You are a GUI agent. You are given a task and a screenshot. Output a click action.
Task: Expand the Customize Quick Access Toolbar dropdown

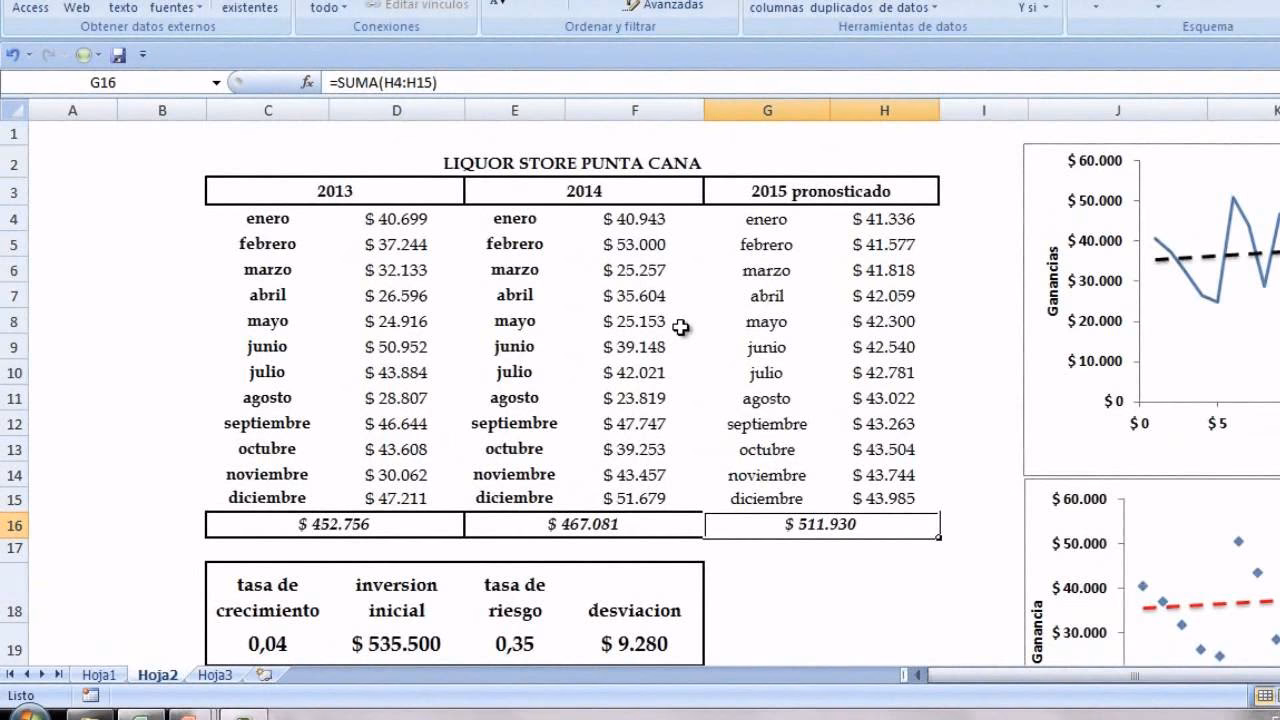(143, 55)
